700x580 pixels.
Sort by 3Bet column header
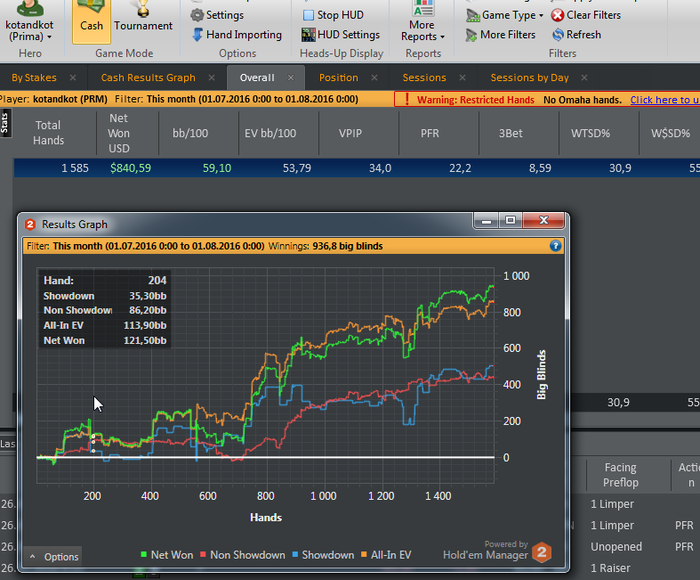[510, 133]
